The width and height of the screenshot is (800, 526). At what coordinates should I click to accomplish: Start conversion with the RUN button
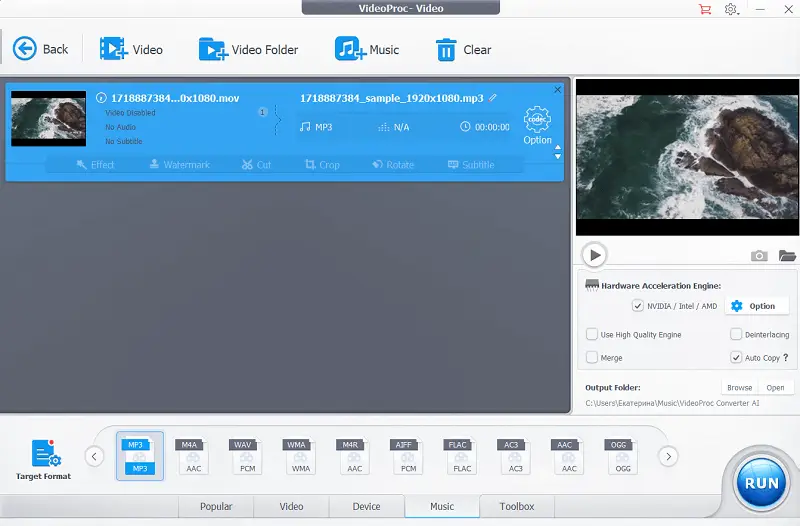[x=761, y=483]
